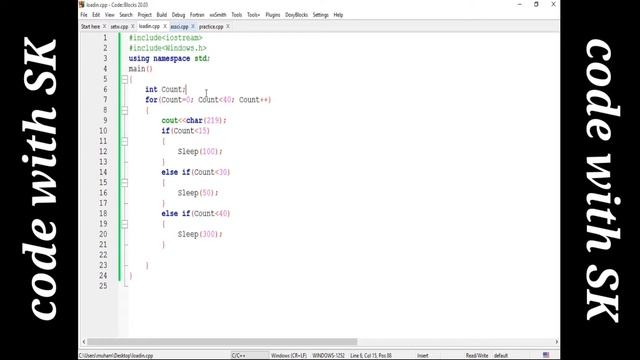Switch to the ascii.cpp tab

(x=179, y=27)
